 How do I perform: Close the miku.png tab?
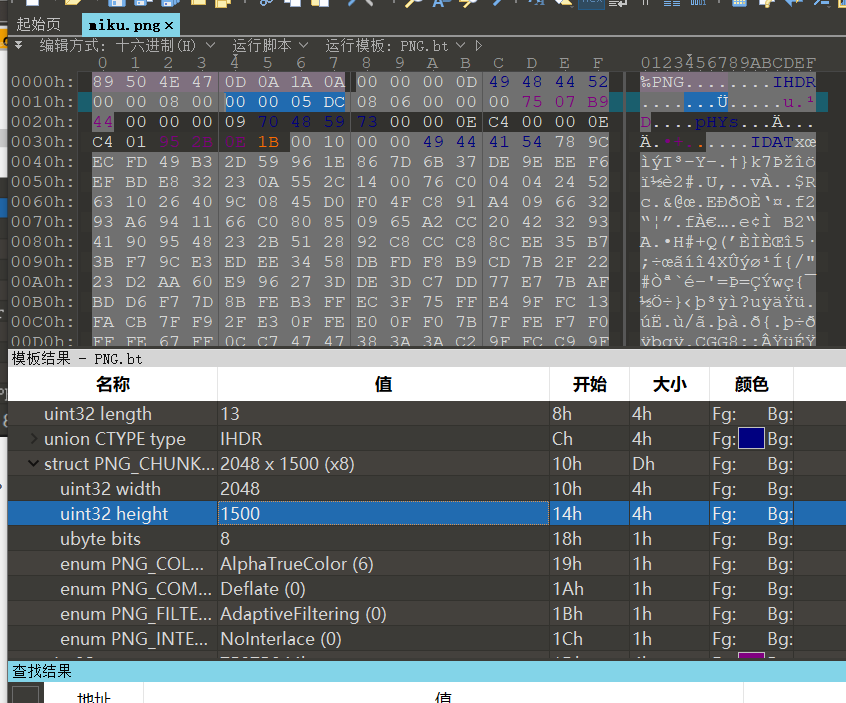(x=168, y=24)
